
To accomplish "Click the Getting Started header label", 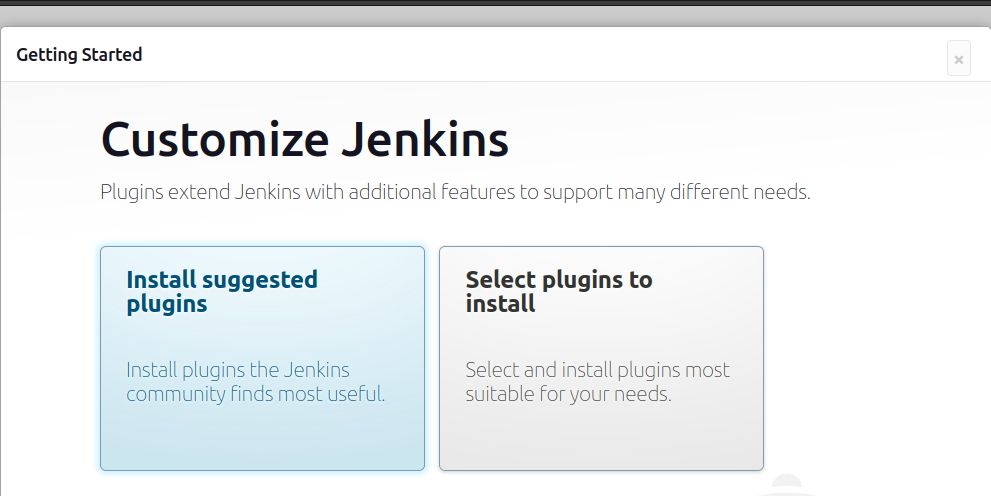I will 79,55.
